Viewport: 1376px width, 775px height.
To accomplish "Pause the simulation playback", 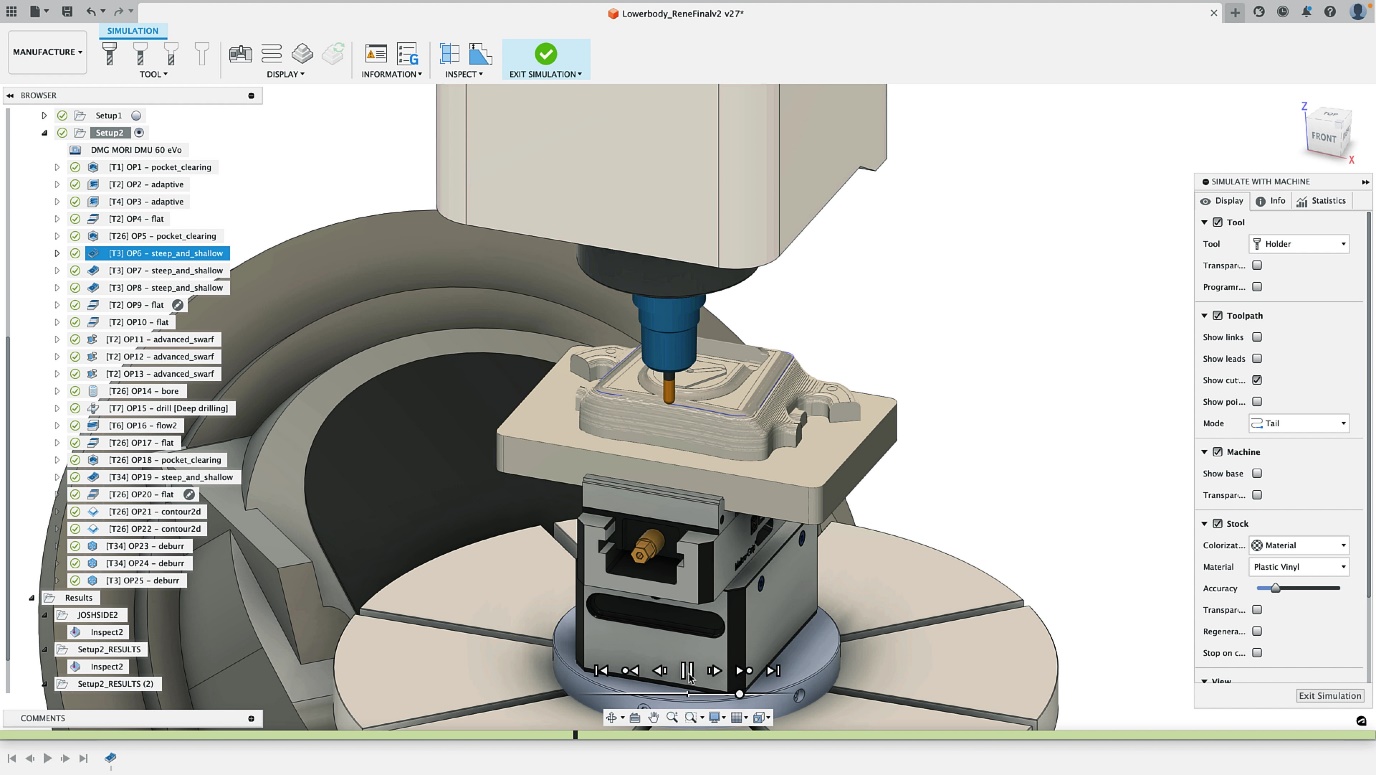I will click(688, 670).
